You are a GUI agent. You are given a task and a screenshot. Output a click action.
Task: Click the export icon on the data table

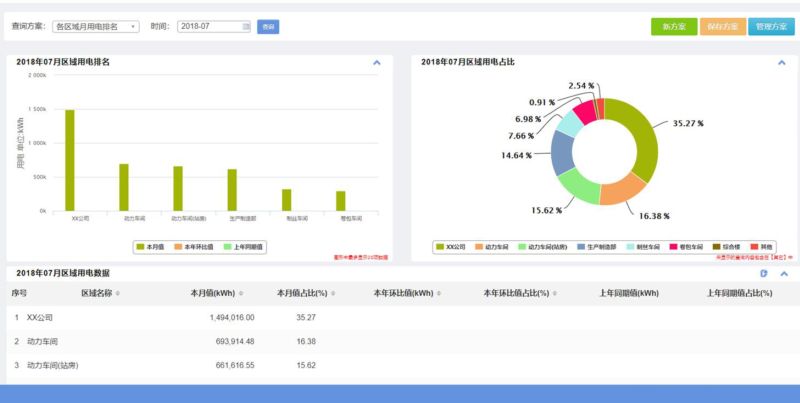[764, 273]
